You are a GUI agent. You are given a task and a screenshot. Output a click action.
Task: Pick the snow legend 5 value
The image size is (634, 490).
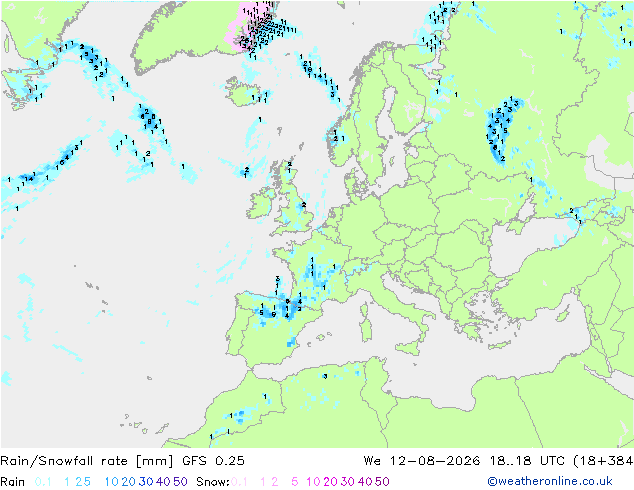[x=295, y=482]
